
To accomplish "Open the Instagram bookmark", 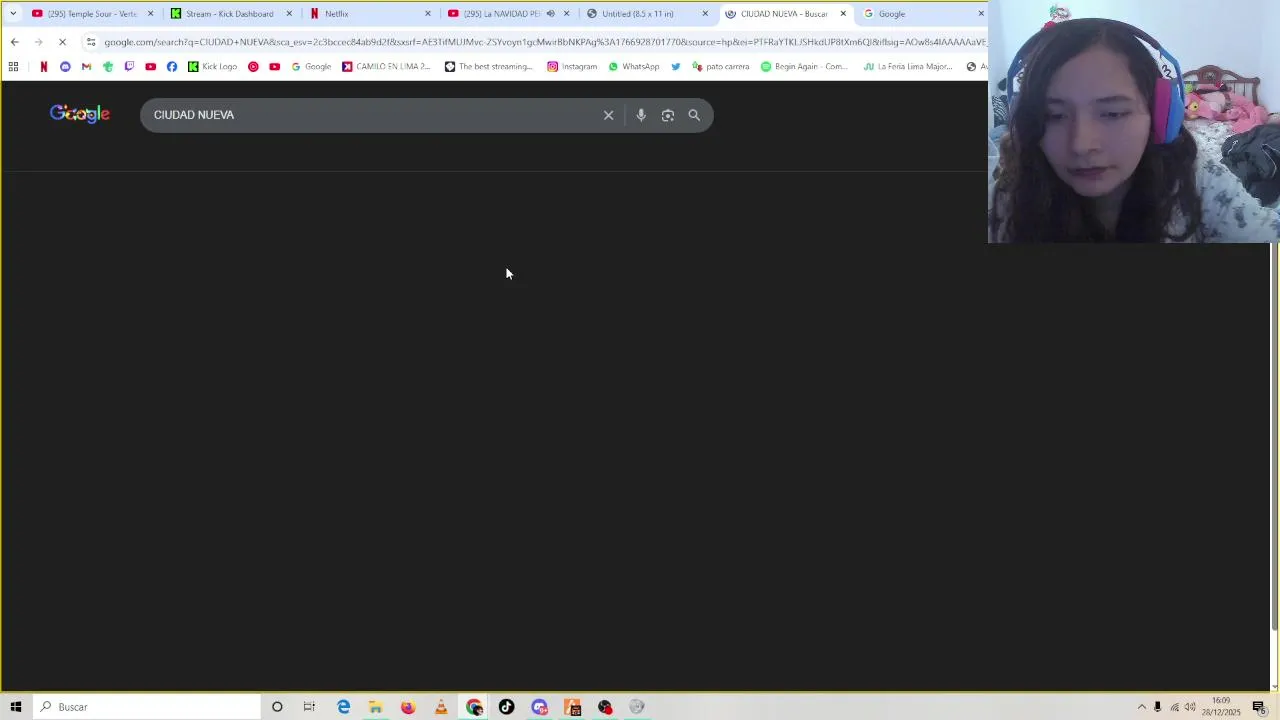I will tap(572, 67).
